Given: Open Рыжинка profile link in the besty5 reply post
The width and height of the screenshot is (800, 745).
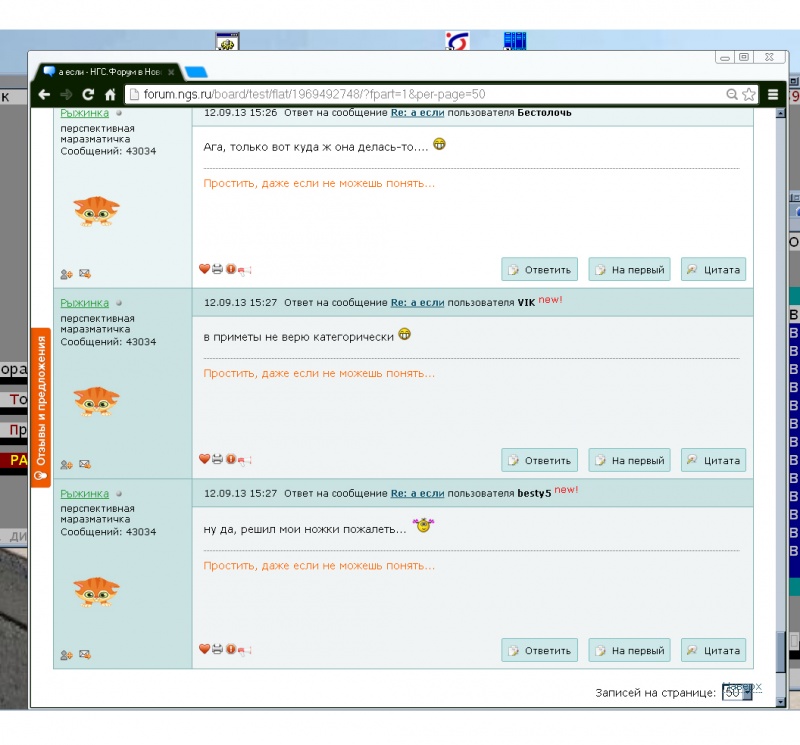Looking at the screenshot, I should coord(85,494).
